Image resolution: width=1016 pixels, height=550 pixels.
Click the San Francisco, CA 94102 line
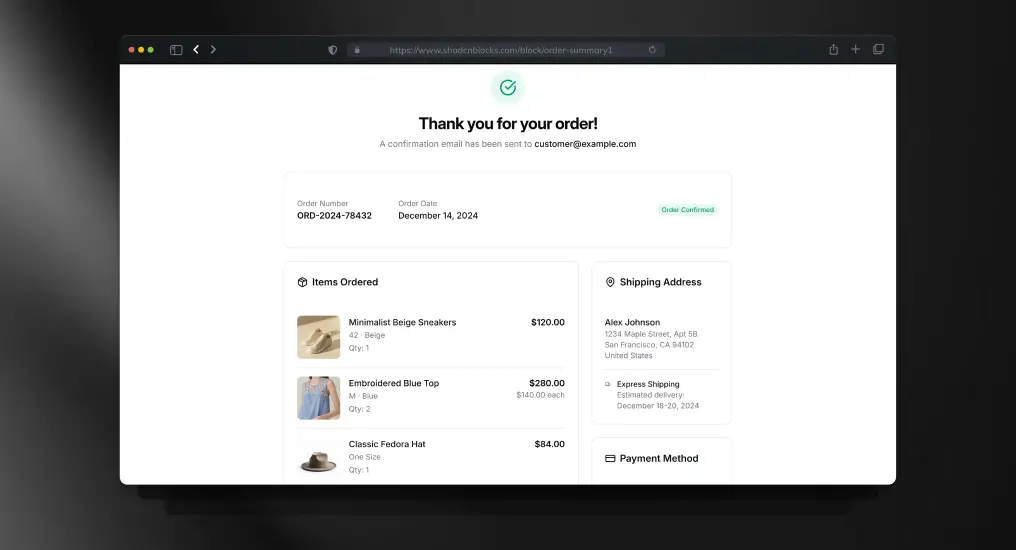[649, 345]
